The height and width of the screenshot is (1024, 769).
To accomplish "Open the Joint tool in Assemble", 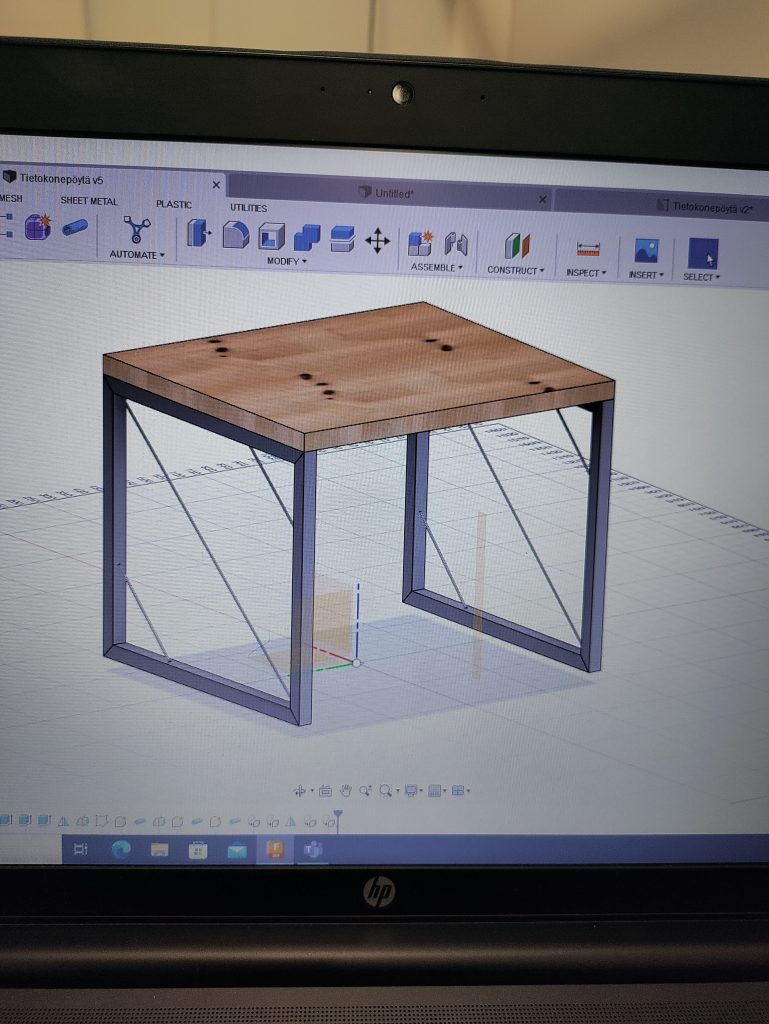I will tap(456, 243).
